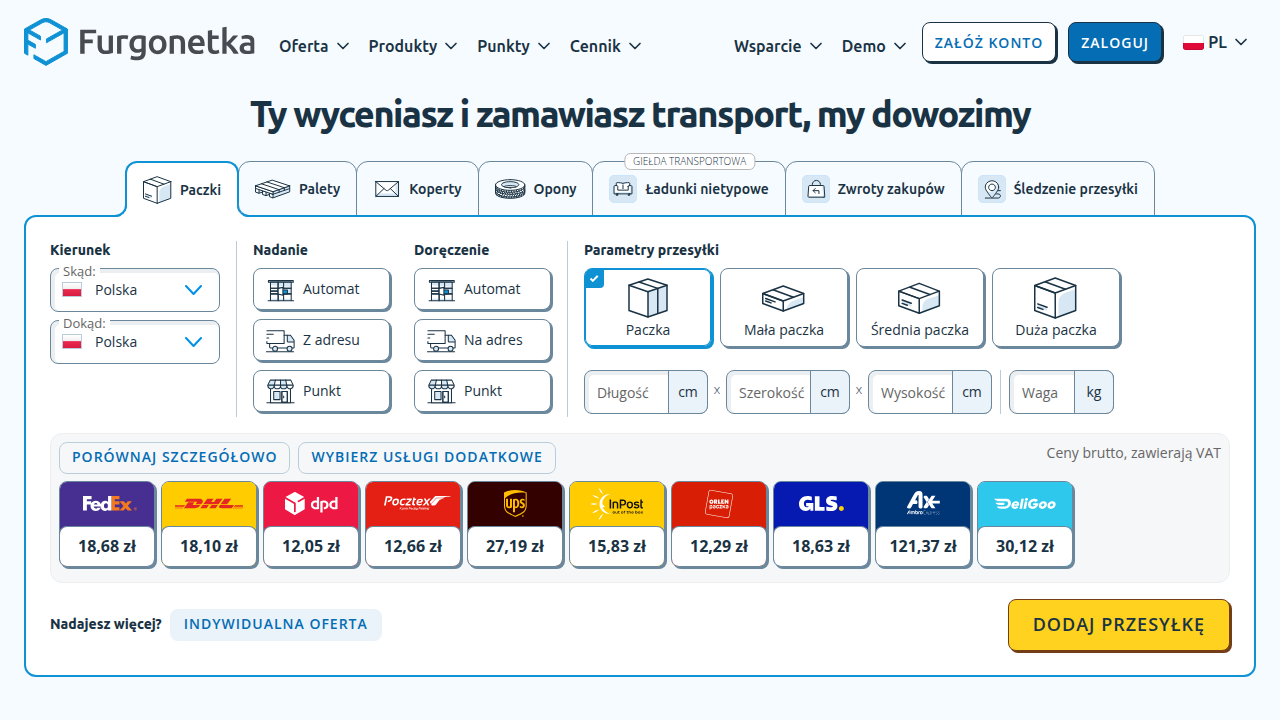Click the Orlen price 12,29 zł
Image resolution: width=1280 pixels, height=720 pixels.
(720, 546)
